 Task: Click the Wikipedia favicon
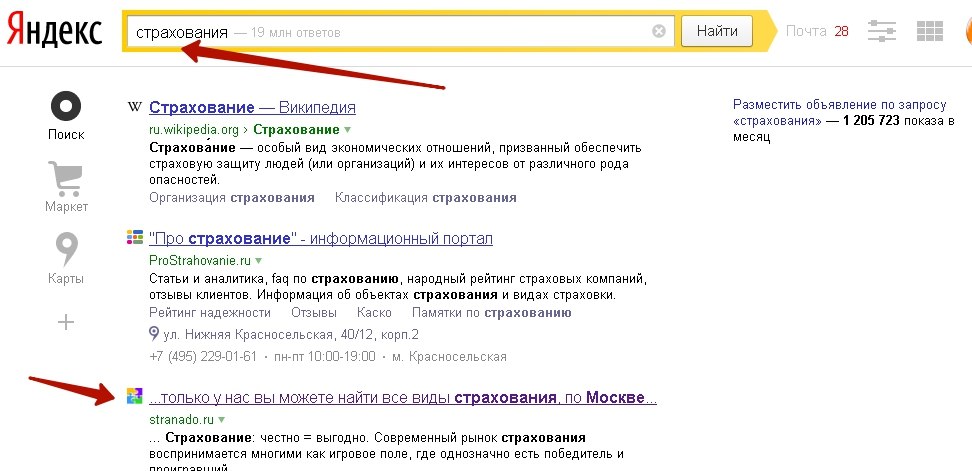[135, 107]
